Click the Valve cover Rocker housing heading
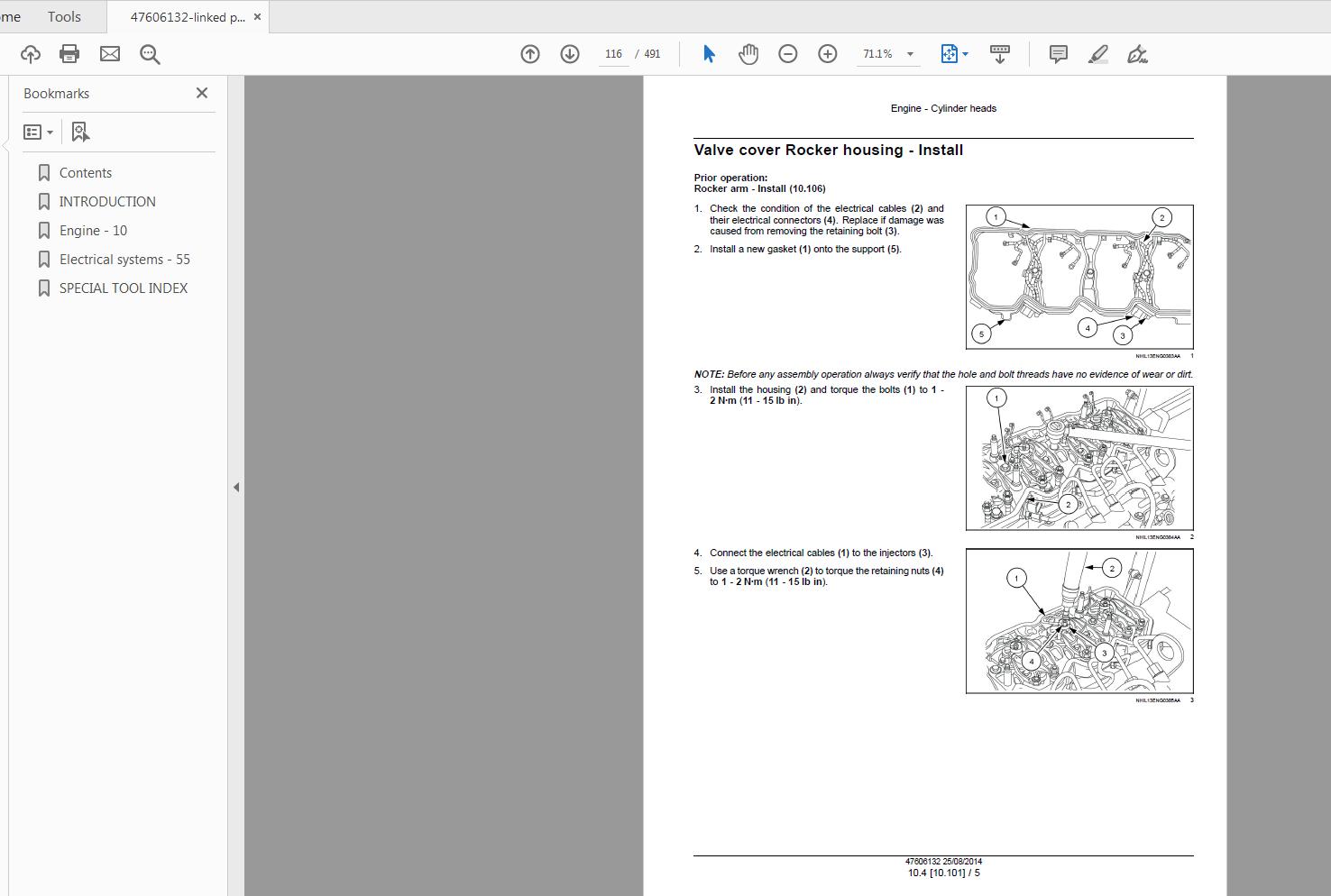The image size is (1331, 896). pyautogui.click(x=828, y=151)
